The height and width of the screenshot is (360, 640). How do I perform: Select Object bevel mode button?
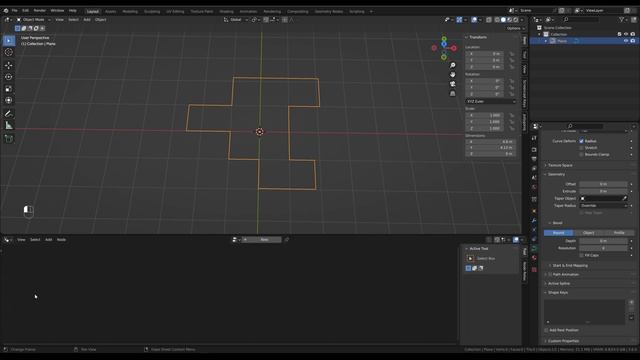coord(589,233)
